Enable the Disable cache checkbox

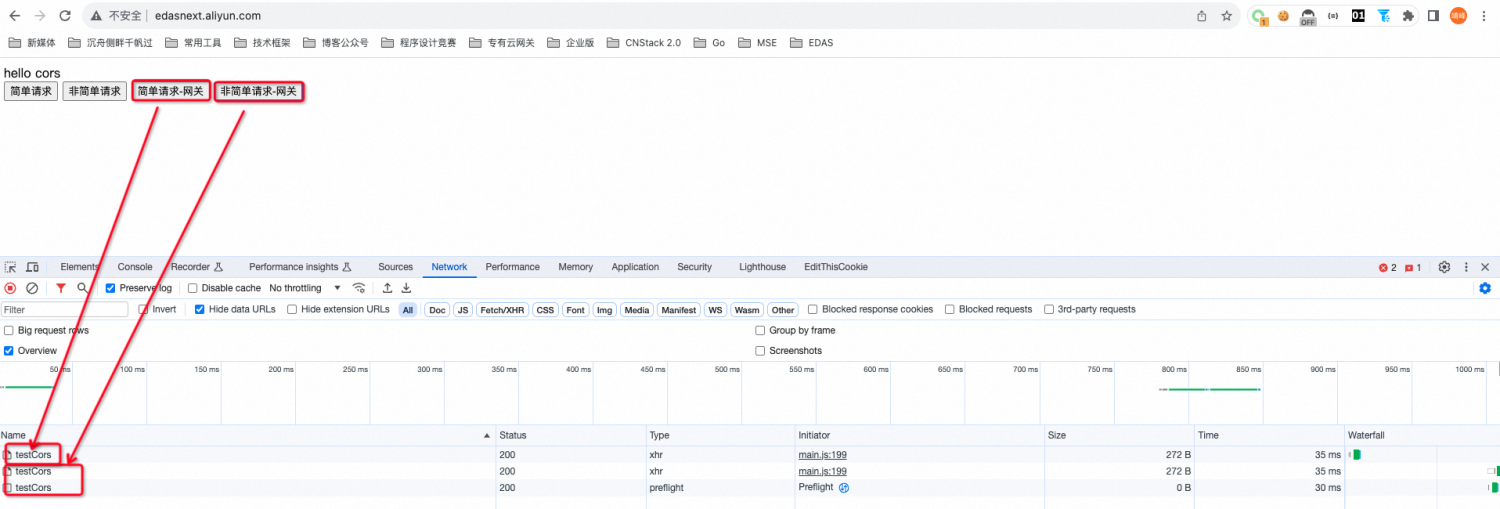click(x=193, y=288)
